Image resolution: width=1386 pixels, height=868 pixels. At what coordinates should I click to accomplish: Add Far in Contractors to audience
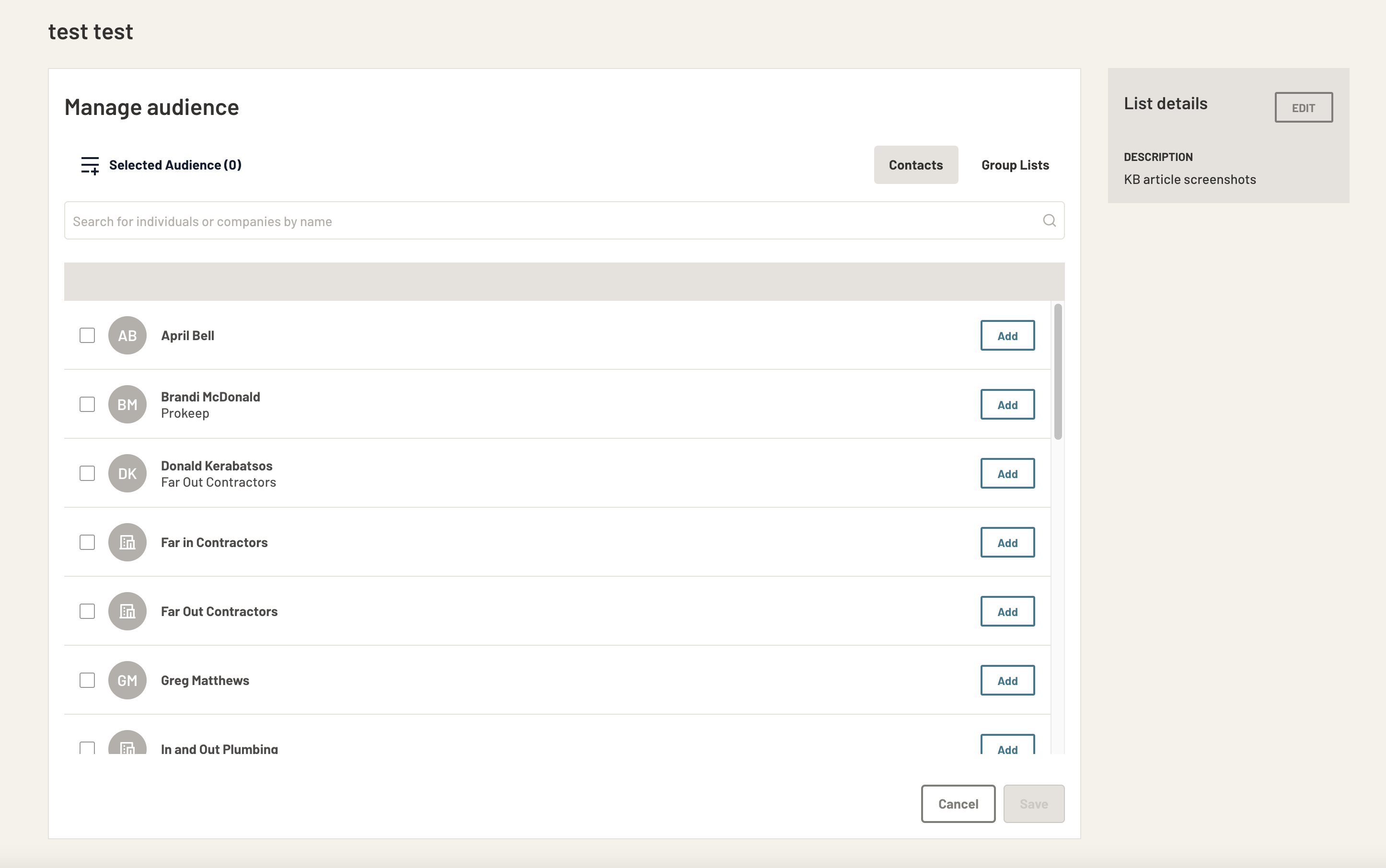pos(1007,542)
